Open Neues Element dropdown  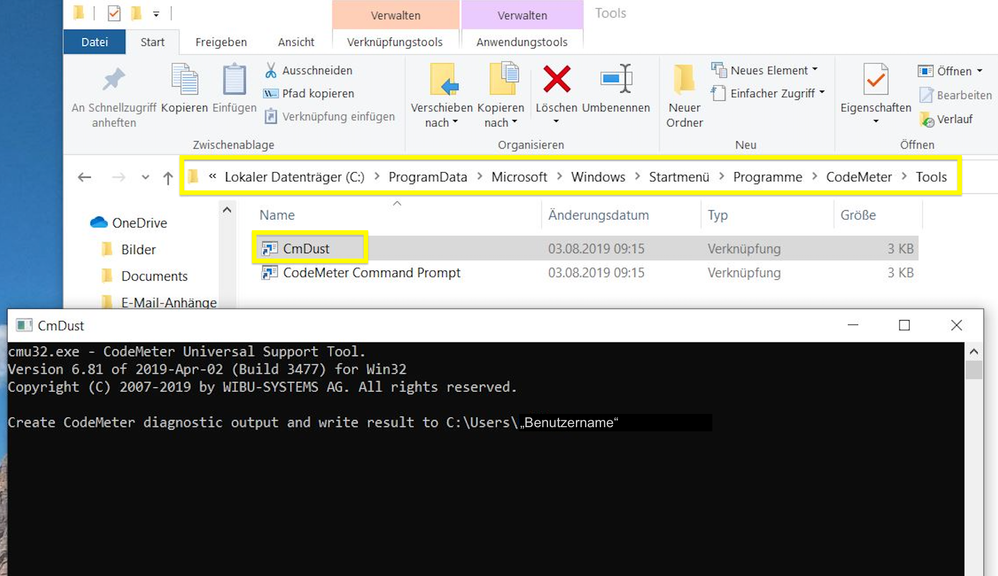(764, 70)
